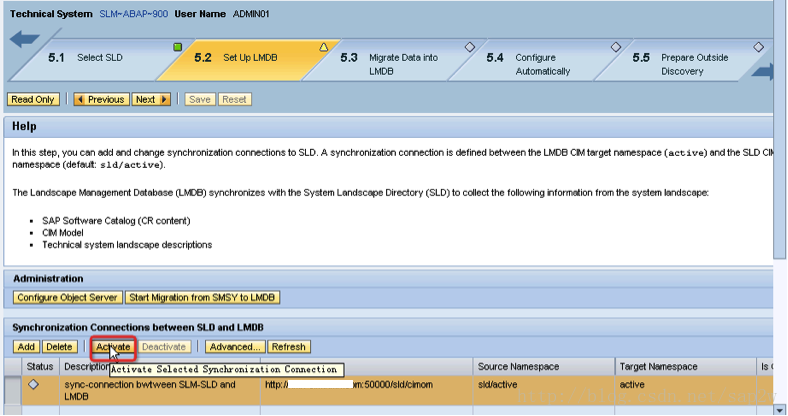Click 'Technical system landscape descriptions' bullet
The height and width of the screenshot is (416, 788).
coord(127,245)
